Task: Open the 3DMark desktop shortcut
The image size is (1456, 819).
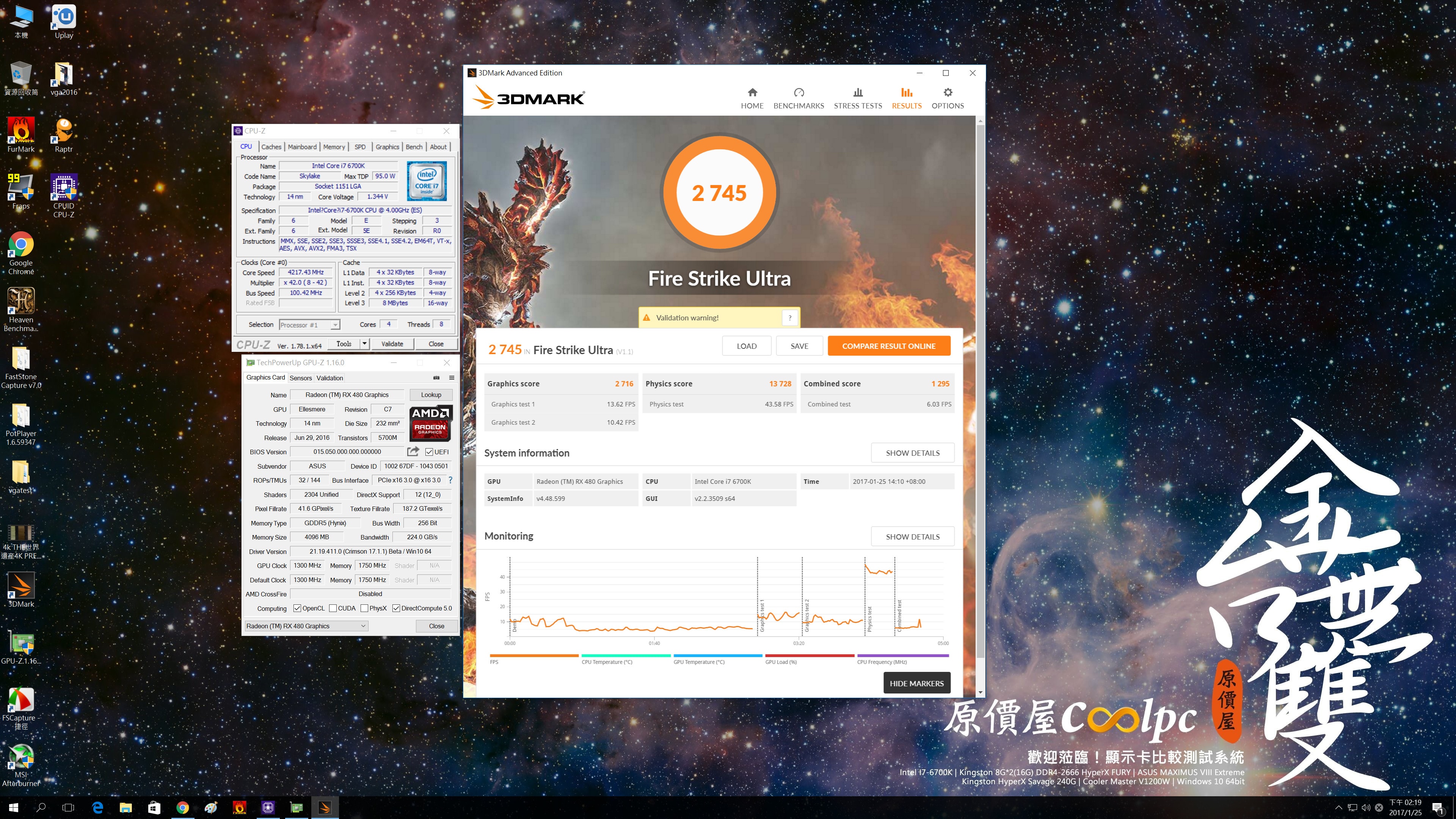Action: (21, 590)
